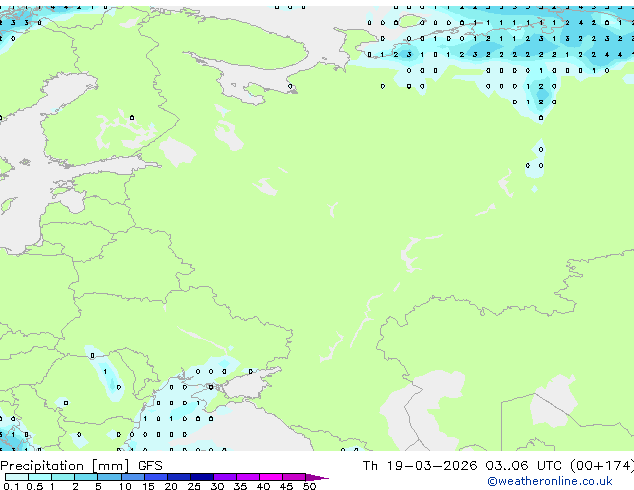
Task: Click the 5–10 mm light blue legend swatch
Action: [109, 477]
